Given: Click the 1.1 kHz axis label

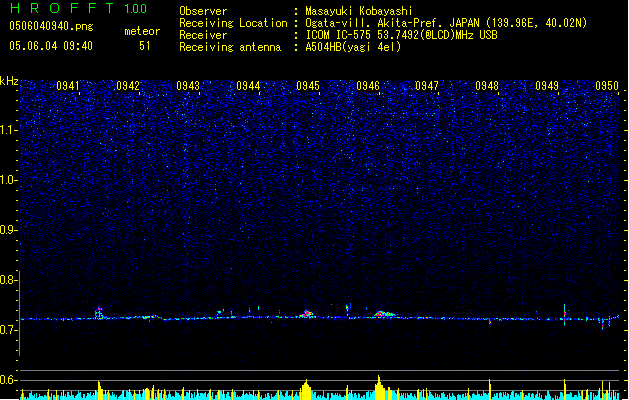Looking at the screenshot, I should [9, 130].
